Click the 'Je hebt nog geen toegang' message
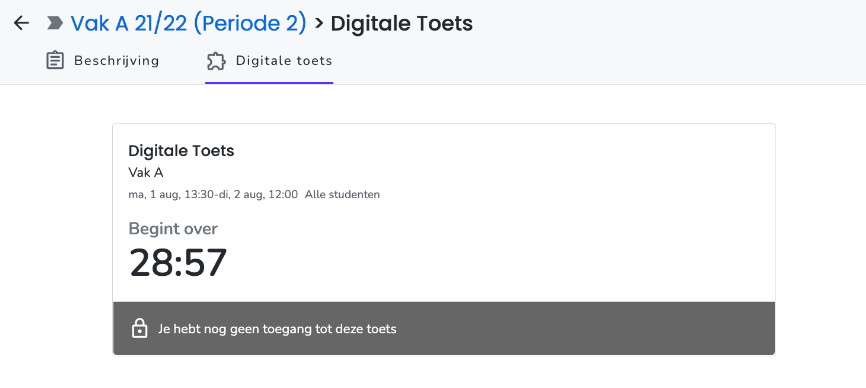Viewport: 866px width, 388px height. [x=277, y=329]
